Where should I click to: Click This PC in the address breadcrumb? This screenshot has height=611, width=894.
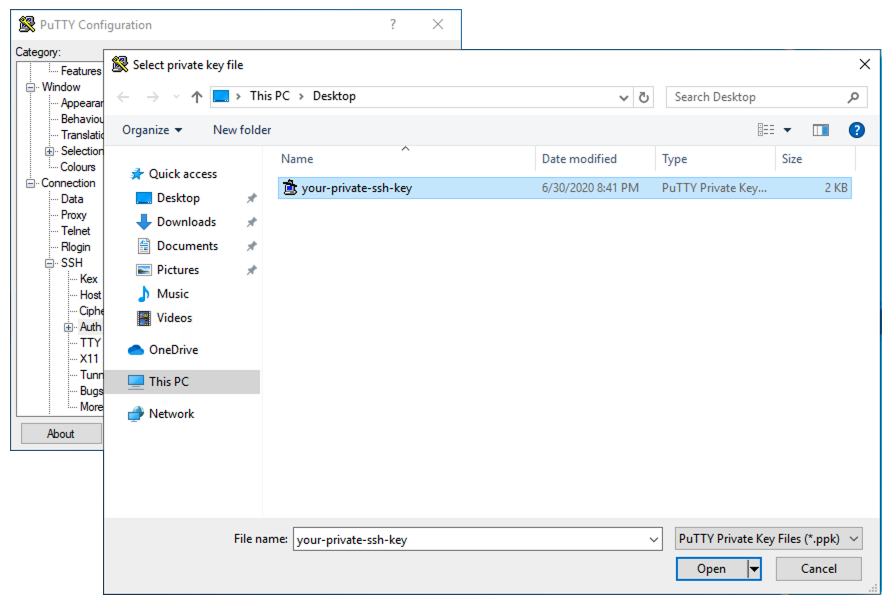tap(270, 96)
